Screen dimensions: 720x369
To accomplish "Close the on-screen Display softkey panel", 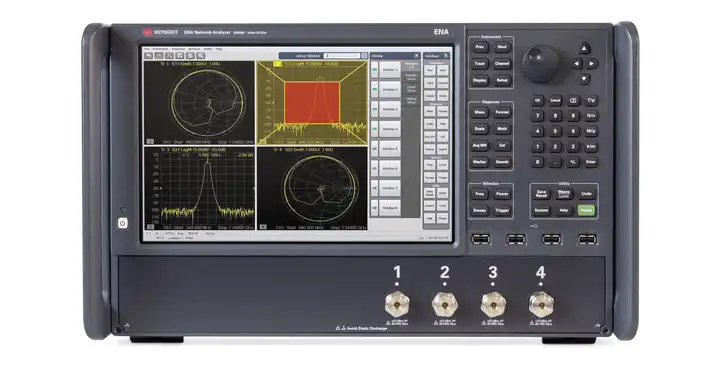I will (416, 56).
